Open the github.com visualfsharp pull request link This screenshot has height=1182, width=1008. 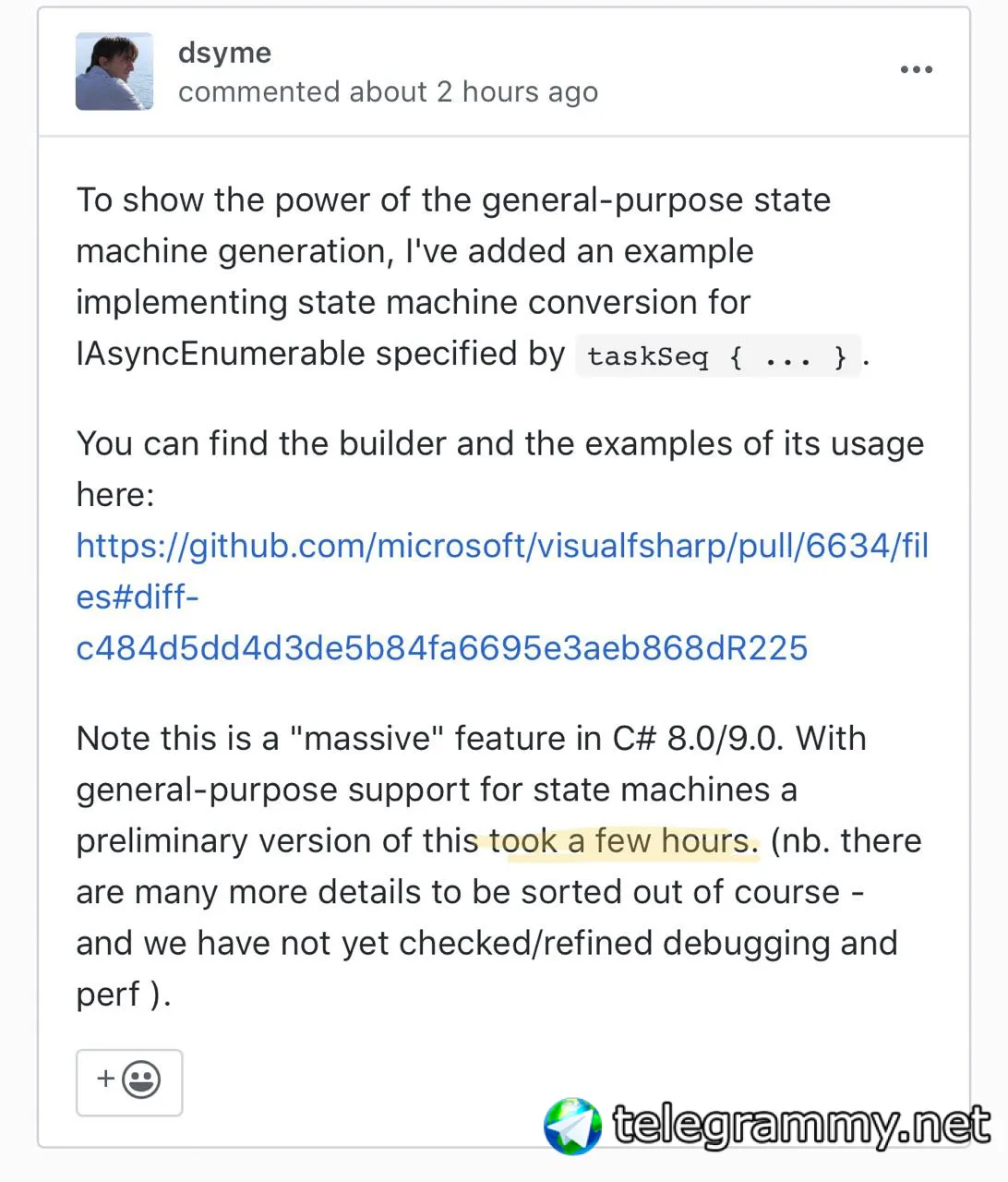tap(501, 597)
